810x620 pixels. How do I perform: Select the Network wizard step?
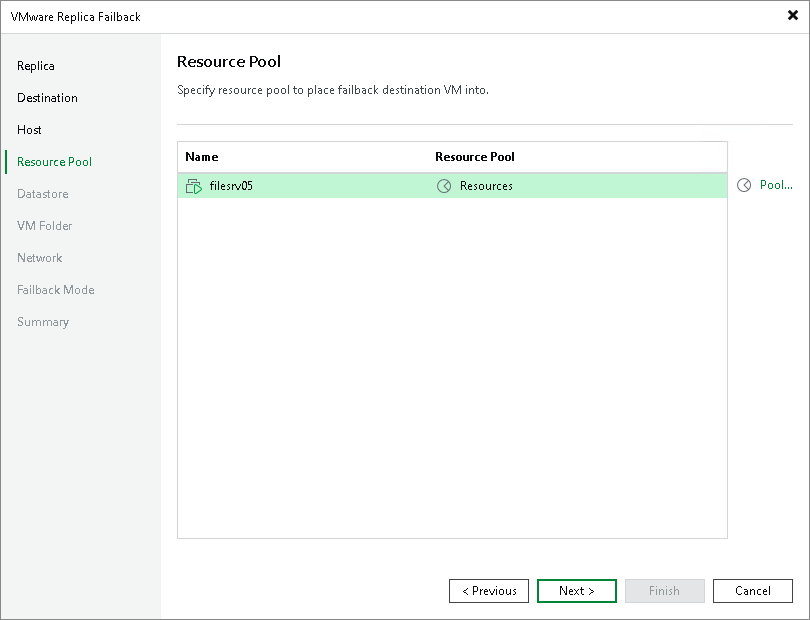39,258
